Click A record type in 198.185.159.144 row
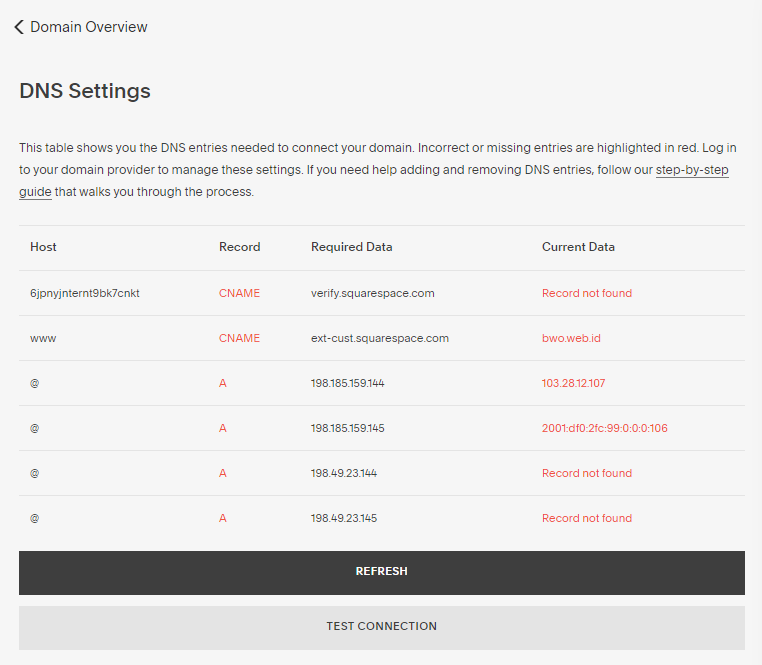The image size is (762, 665). click(x=223, y=383)
